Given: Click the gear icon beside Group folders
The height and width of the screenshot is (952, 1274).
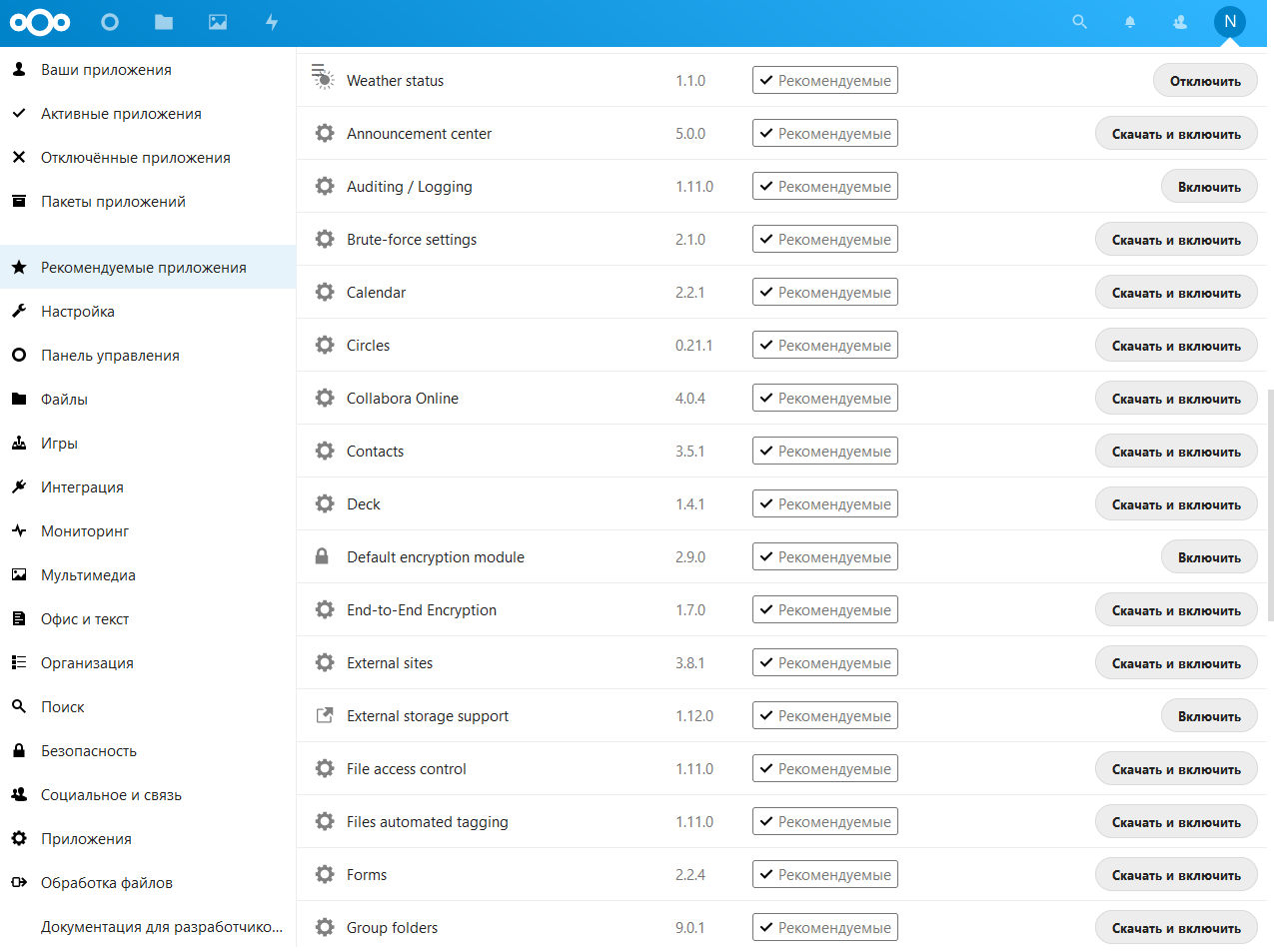Looking at the screenshot, I should point(325,927).
